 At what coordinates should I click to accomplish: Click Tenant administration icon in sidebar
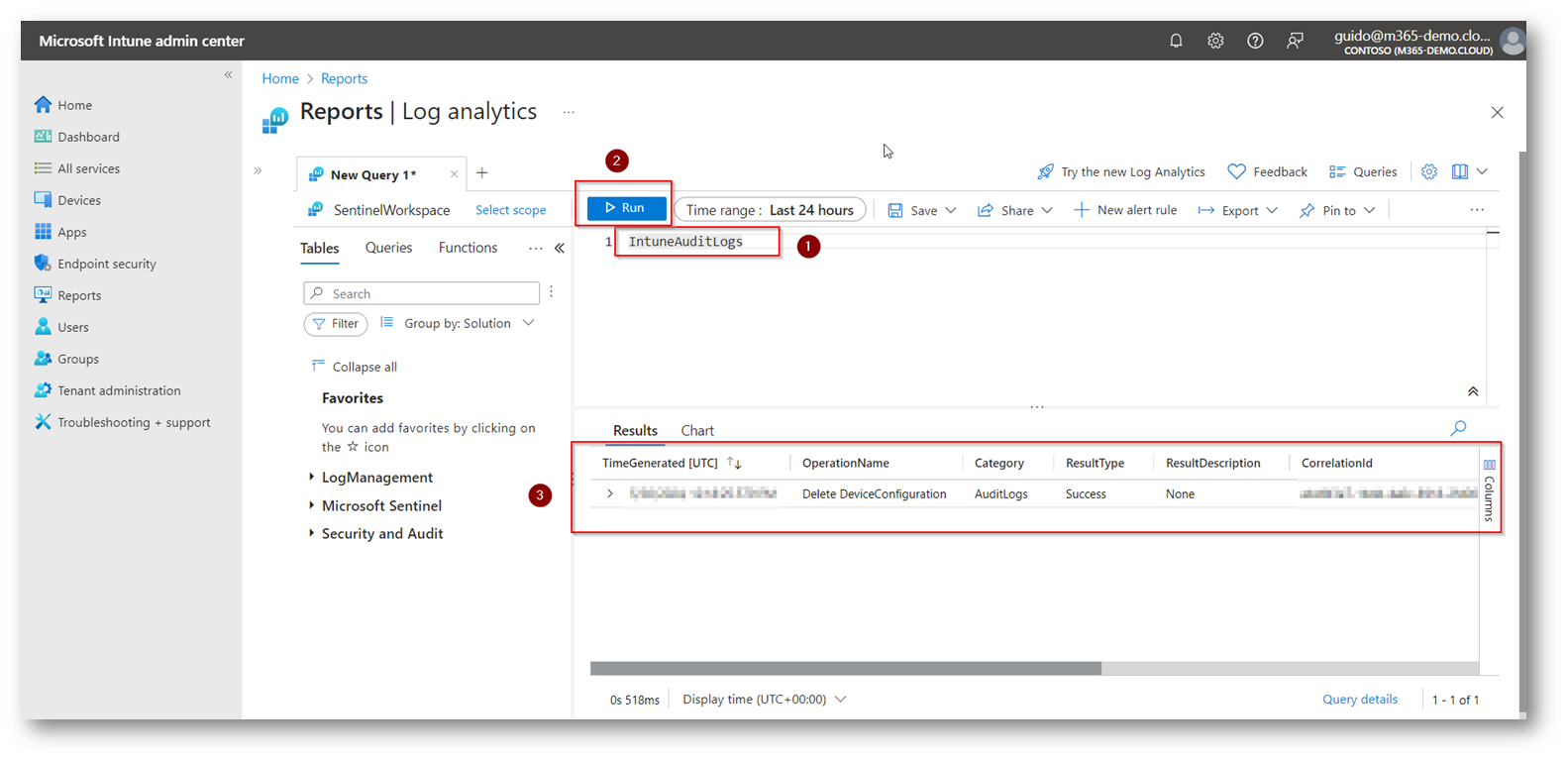43,389
